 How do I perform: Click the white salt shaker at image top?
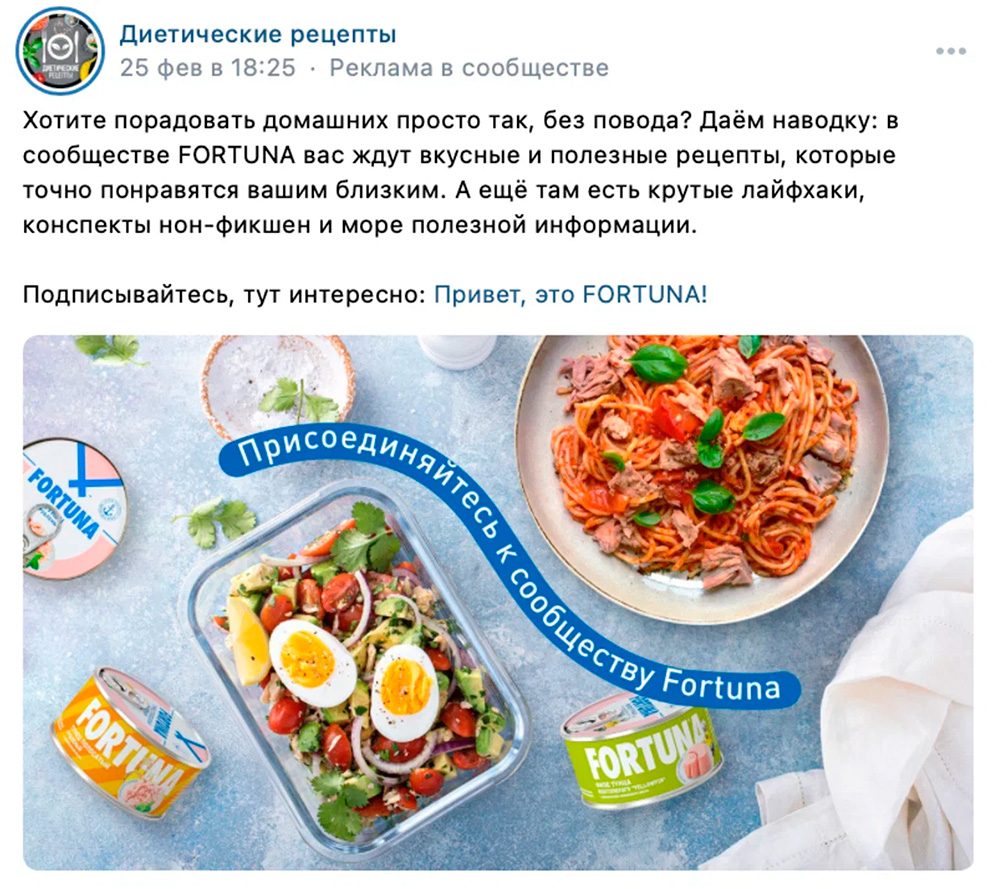457,351
